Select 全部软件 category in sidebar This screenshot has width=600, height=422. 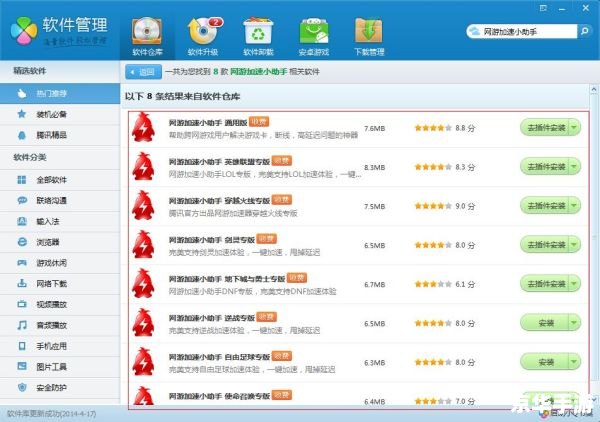(60, 179)
